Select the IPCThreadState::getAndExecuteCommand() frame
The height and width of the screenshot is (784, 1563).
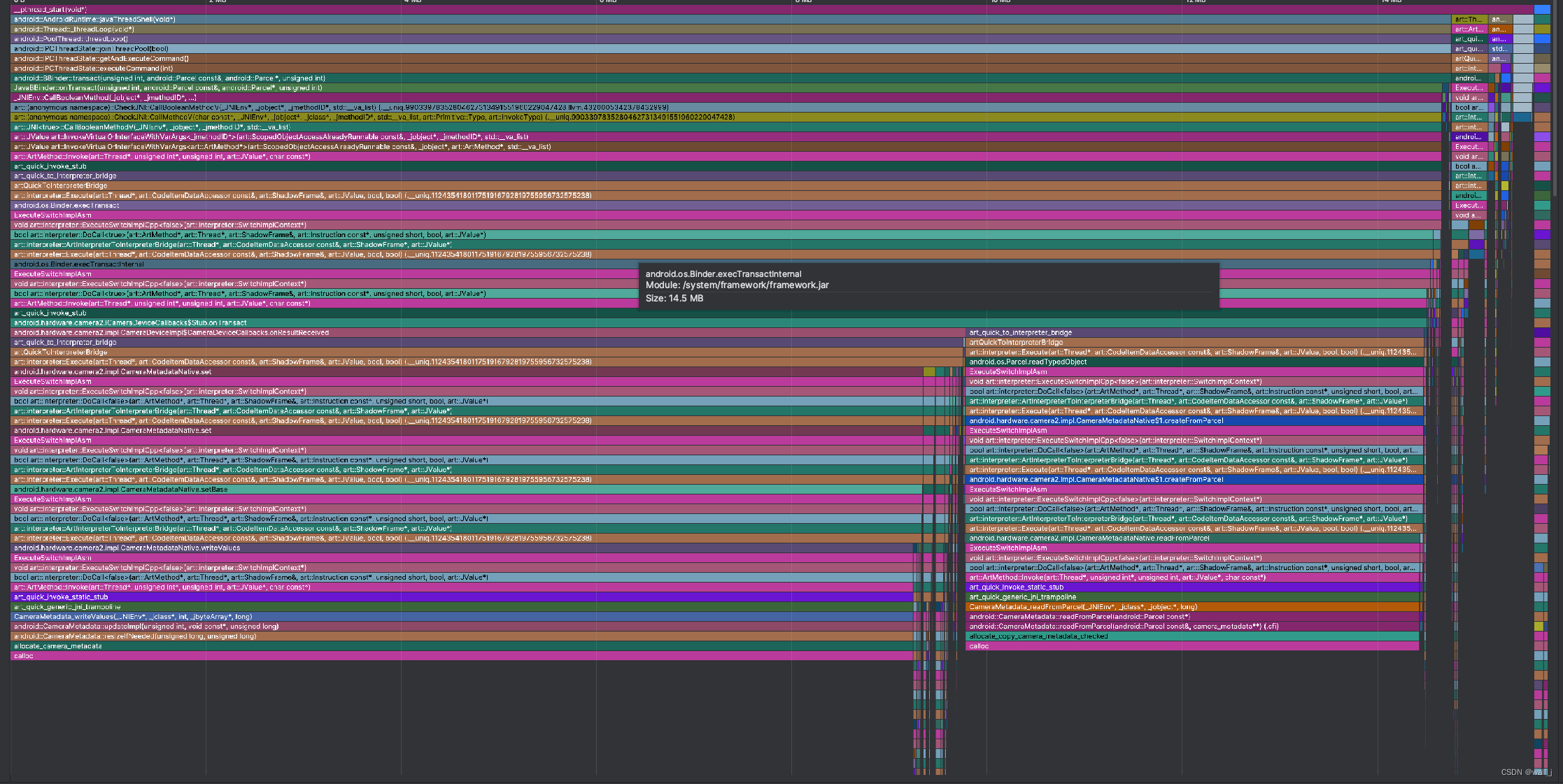click(x=731, y=59)
